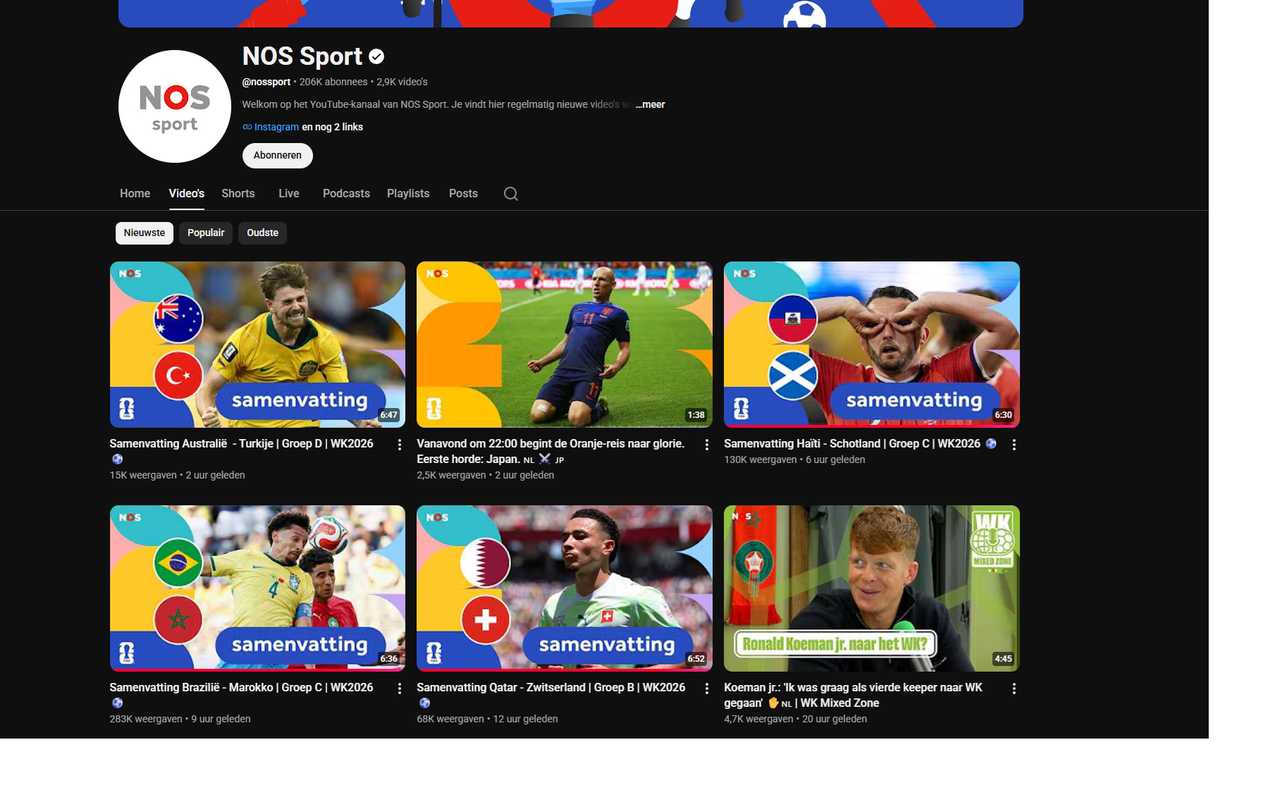Click the verified badge next to NOS Sport
This screenshot has width=1280, height=790.
point(376,57)
